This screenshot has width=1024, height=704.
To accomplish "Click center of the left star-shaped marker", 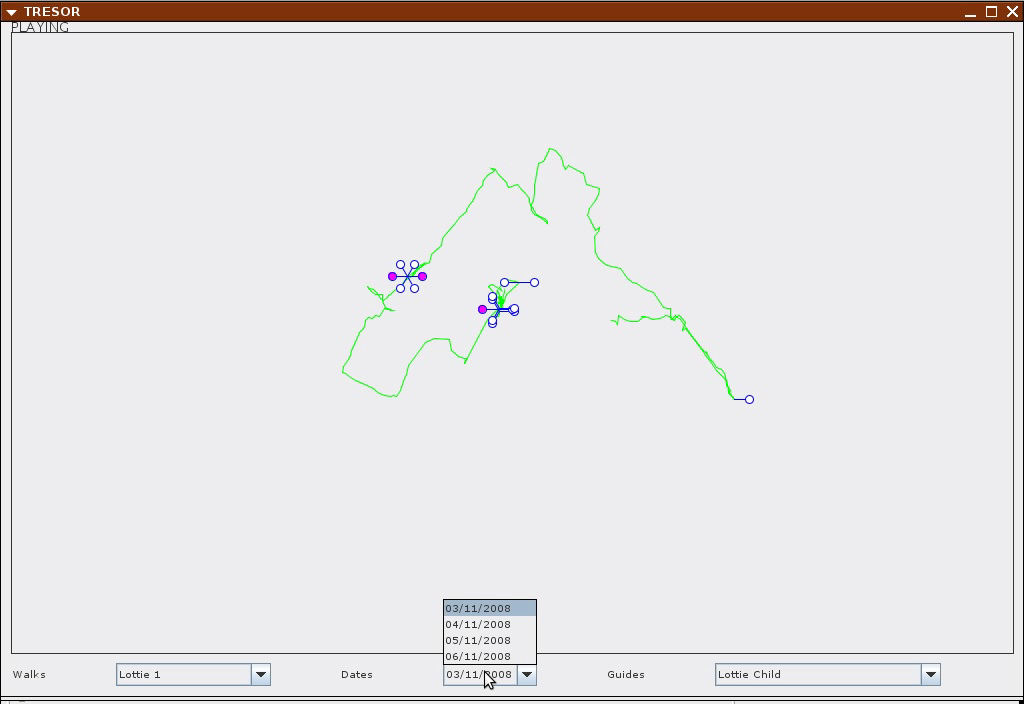I will pyautogui.click(x=408, y=277).
